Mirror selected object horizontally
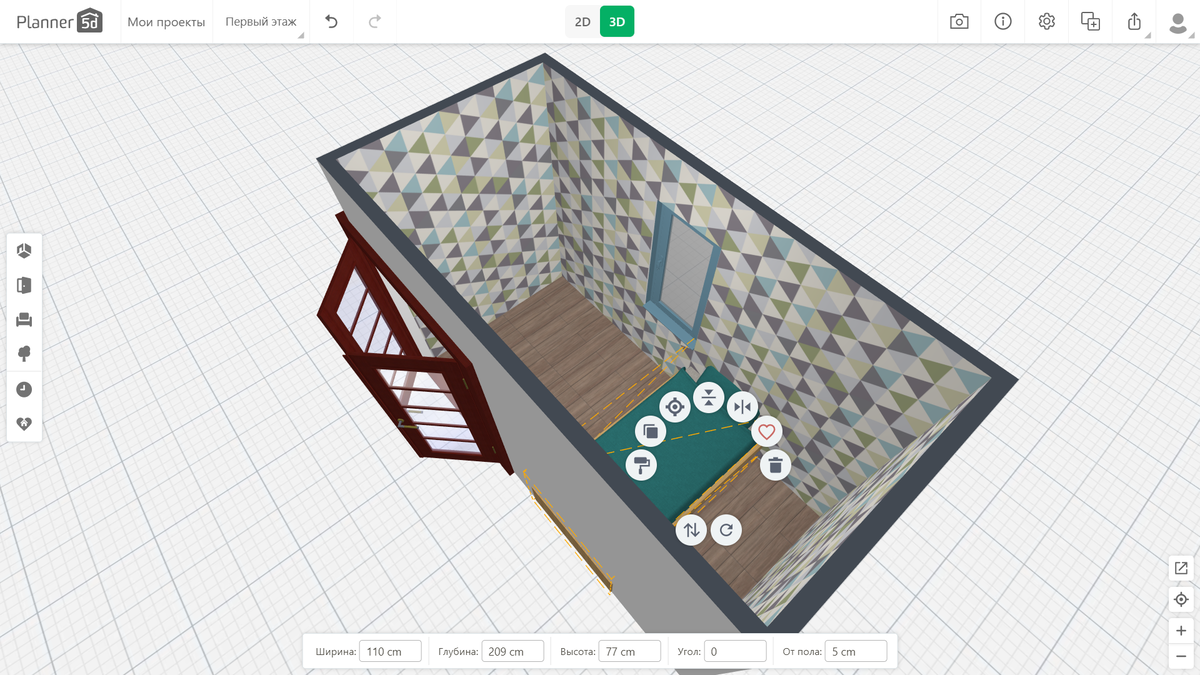 tap(741, 407)
